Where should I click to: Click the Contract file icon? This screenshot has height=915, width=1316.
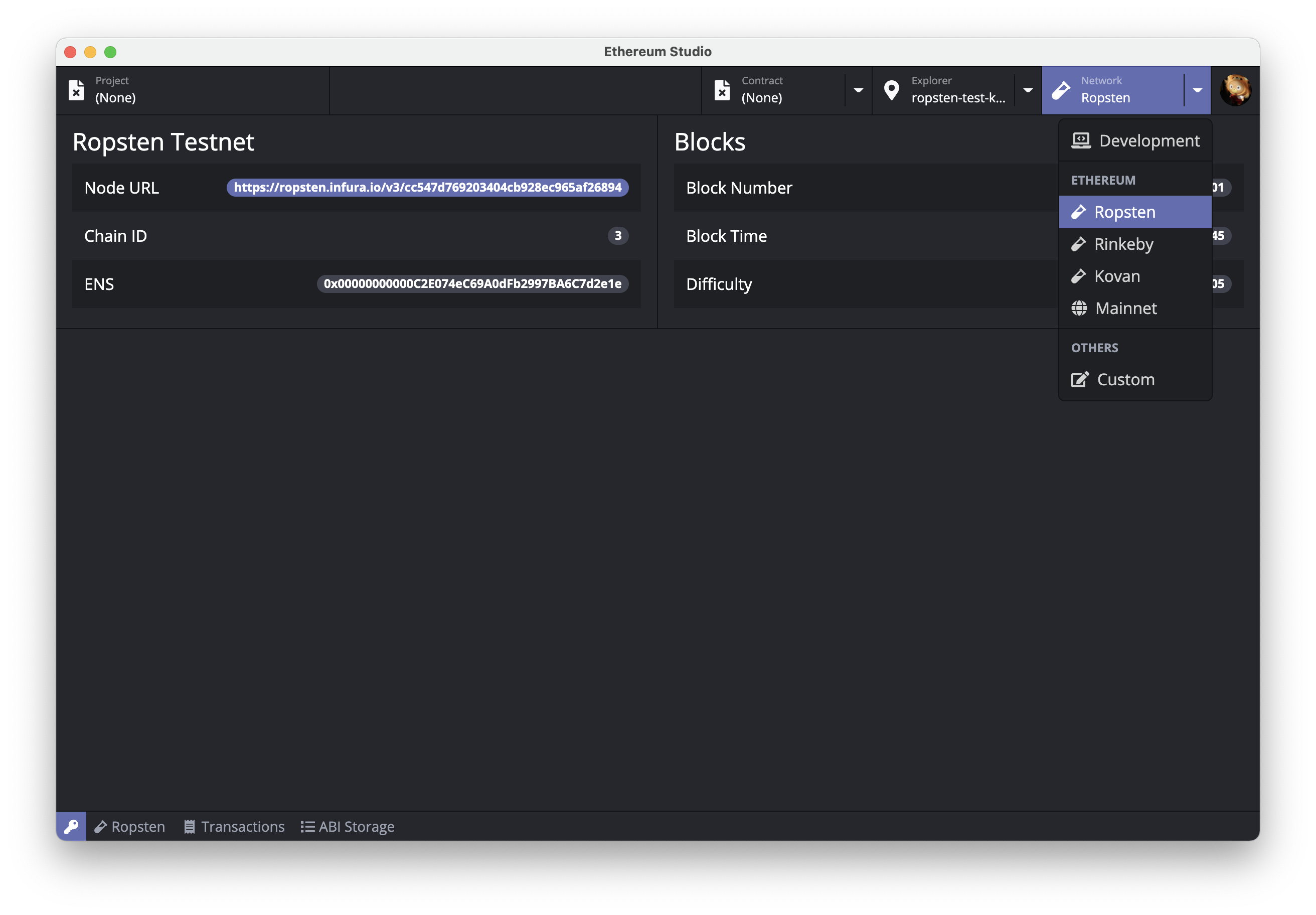click(722, 90)
